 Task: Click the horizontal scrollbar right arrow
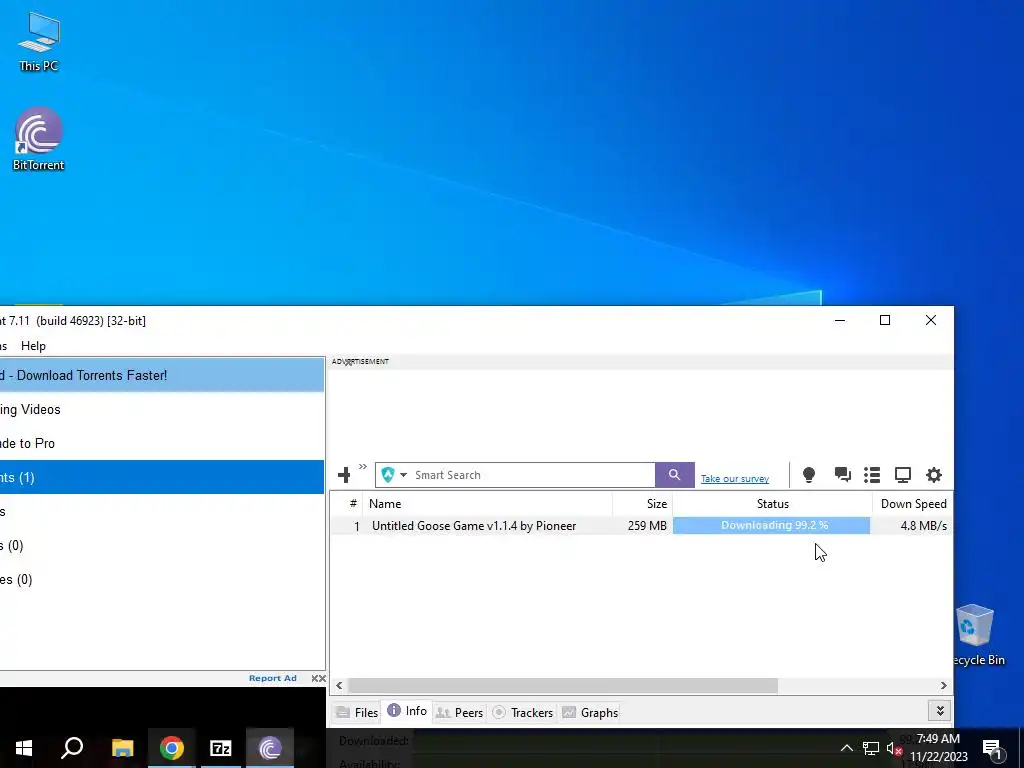point(944,686)
